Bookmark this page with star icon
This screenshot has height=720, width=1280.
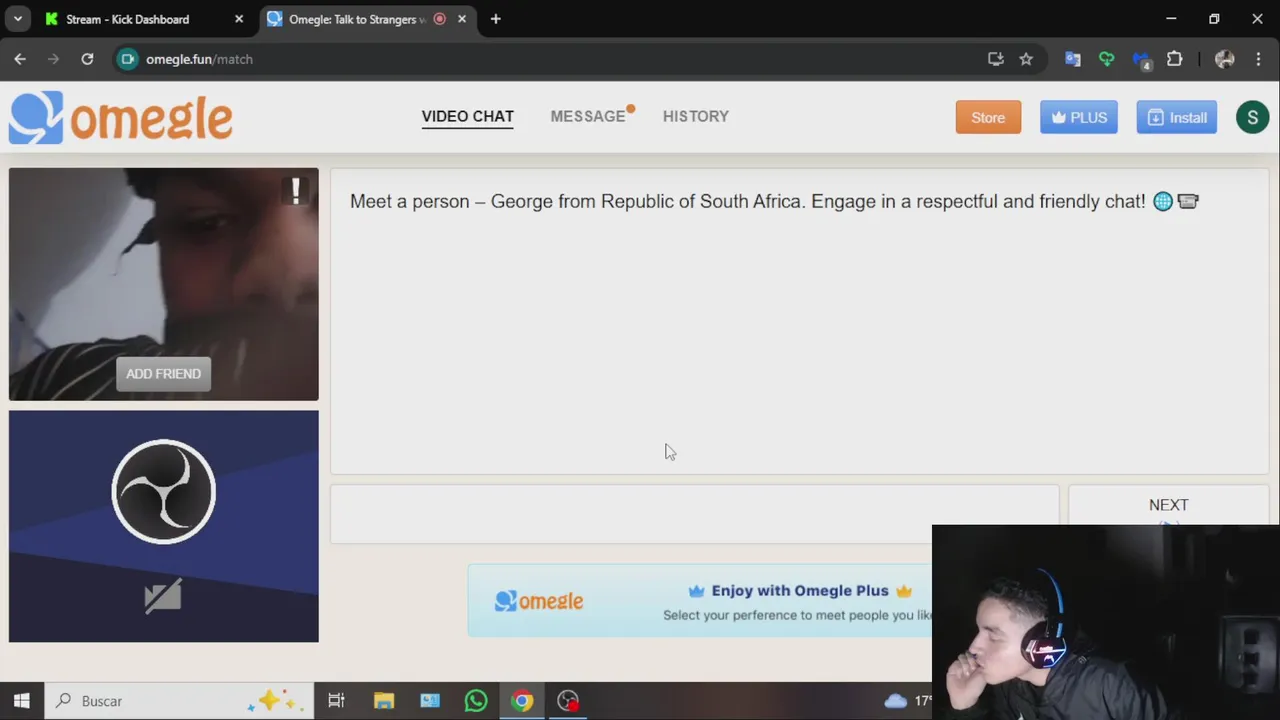tap(1026, 59)
